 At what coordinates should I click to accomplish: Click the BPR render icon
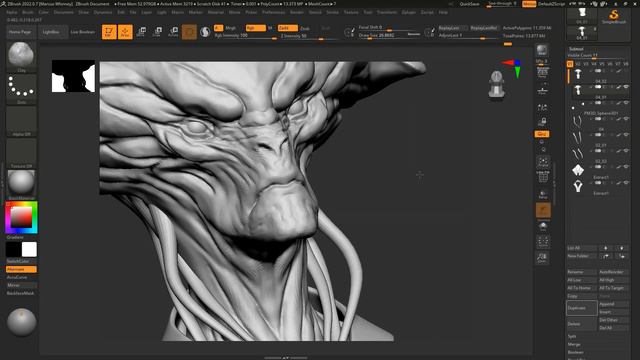pyautogui.click(x=542, y=50)
